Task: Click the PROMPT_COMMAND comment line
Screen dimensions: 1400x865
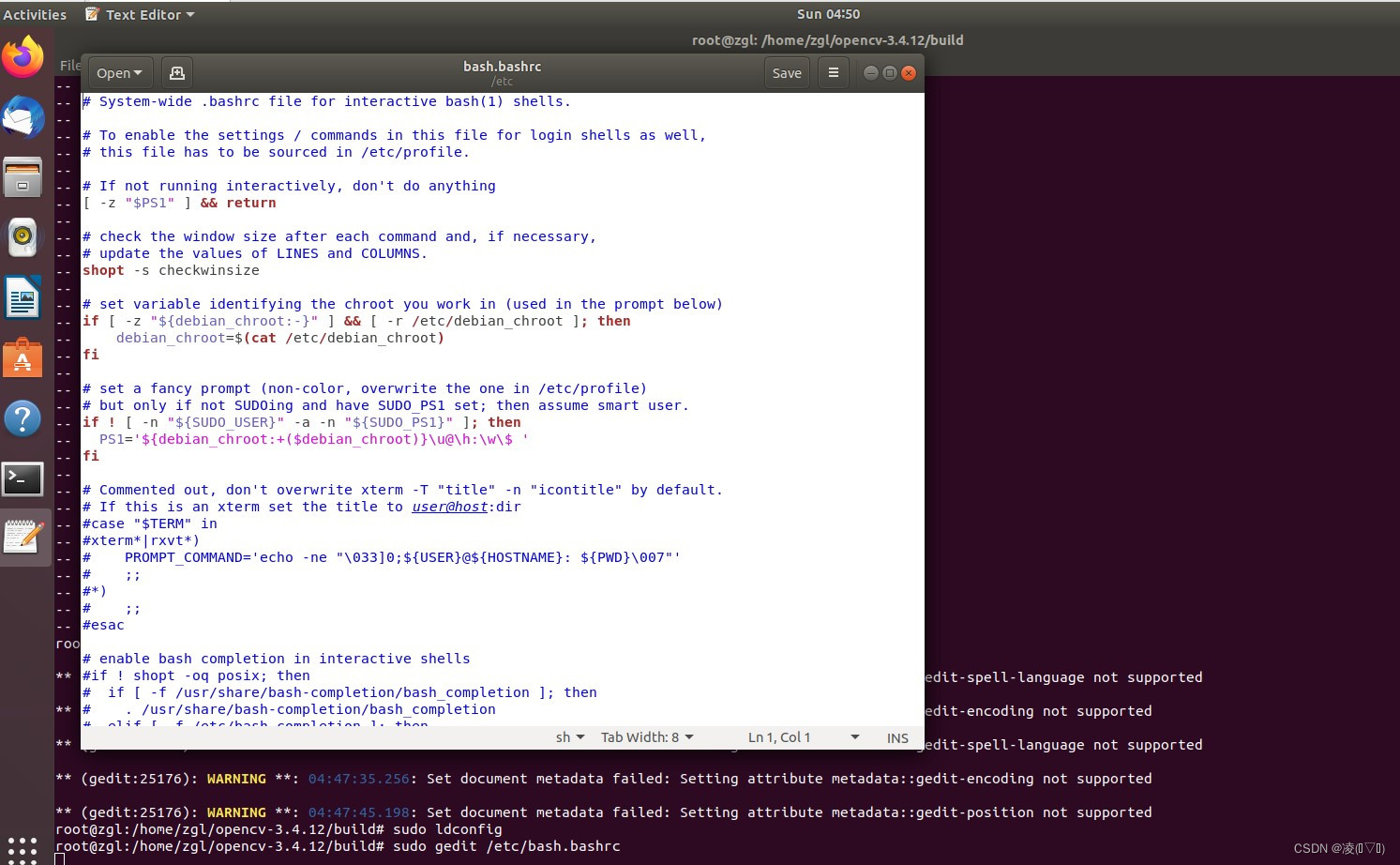Action: 382,557
